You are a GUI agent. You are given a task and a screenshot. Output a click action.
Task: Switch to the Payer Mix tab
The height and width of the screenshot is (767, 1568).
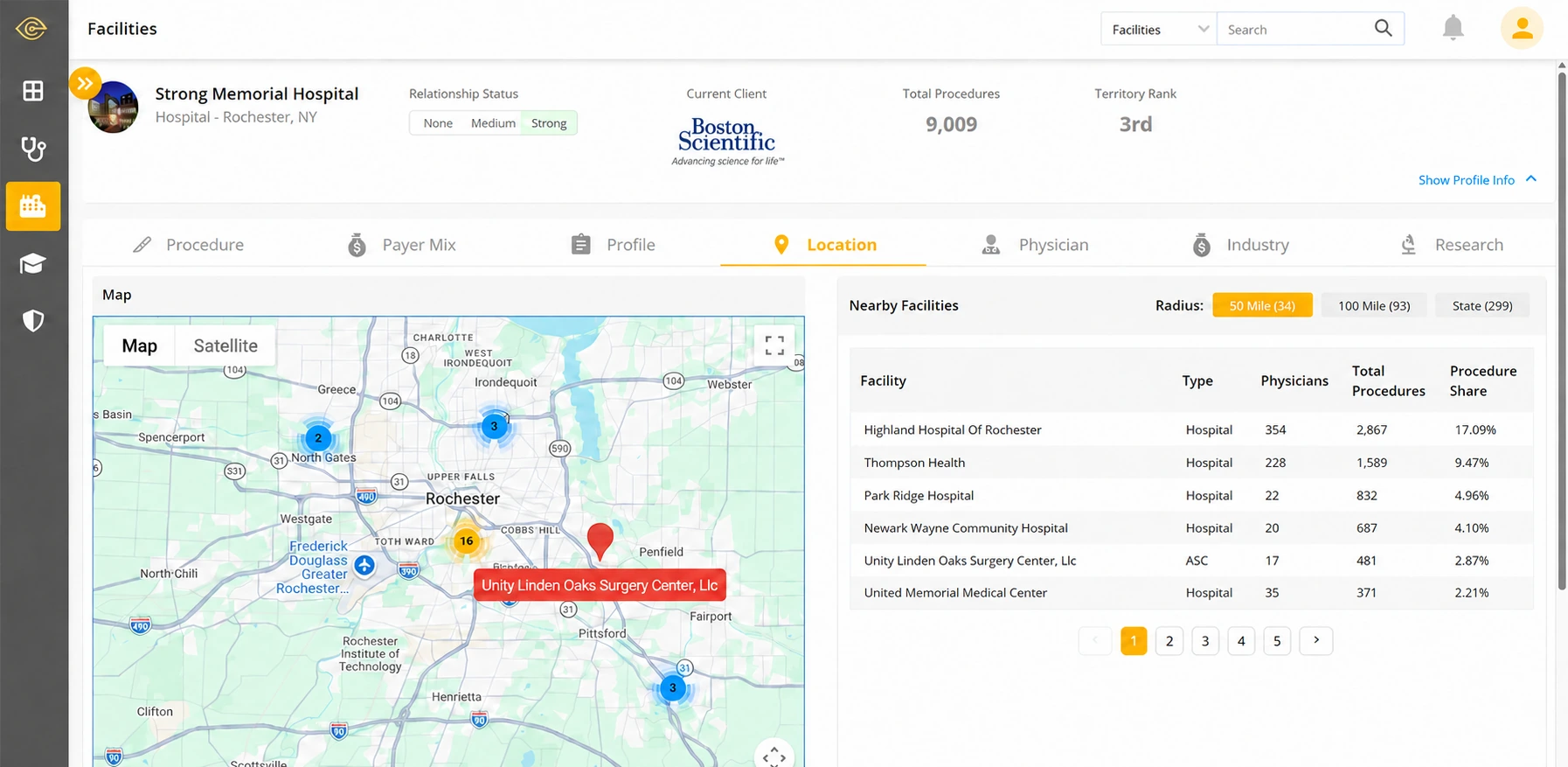[x=402, y=245]
